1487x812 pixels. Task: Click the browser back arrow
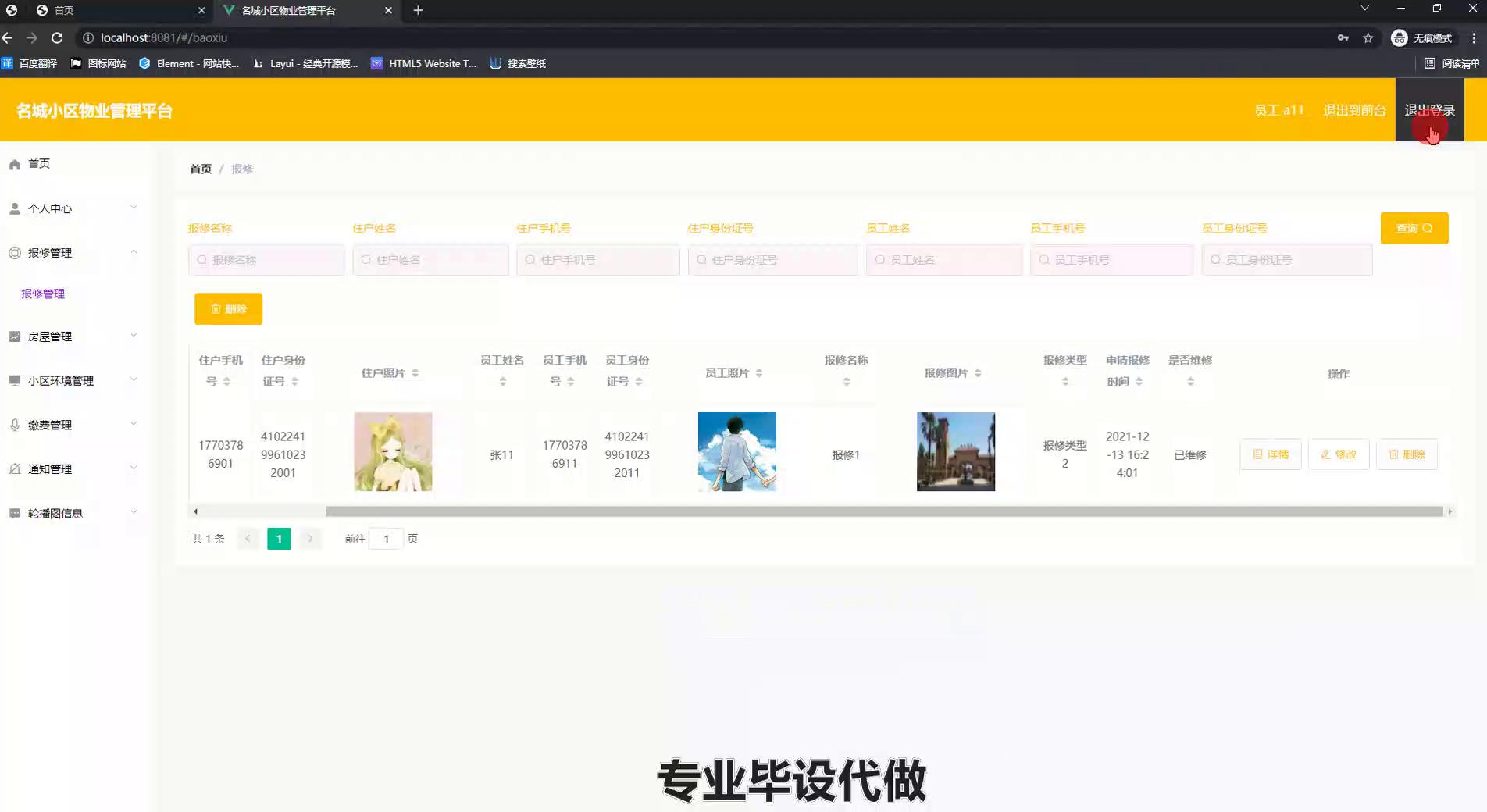pos(8,37)
